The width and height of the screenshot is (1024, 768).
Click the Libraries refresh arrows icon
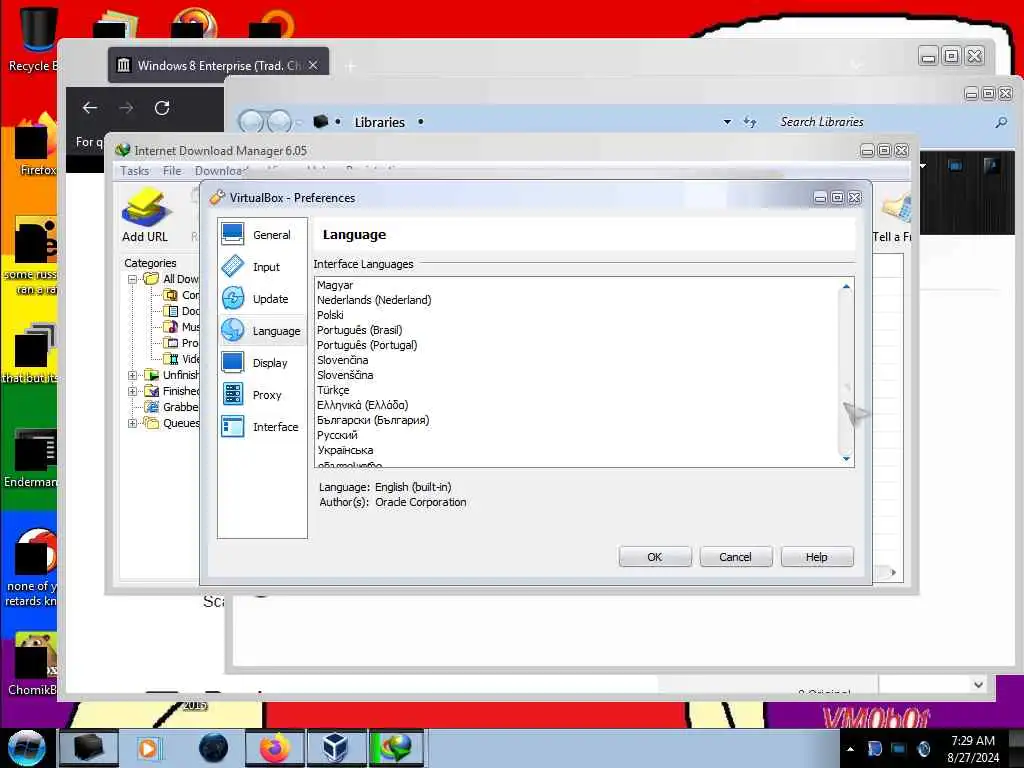click(750, 122)
